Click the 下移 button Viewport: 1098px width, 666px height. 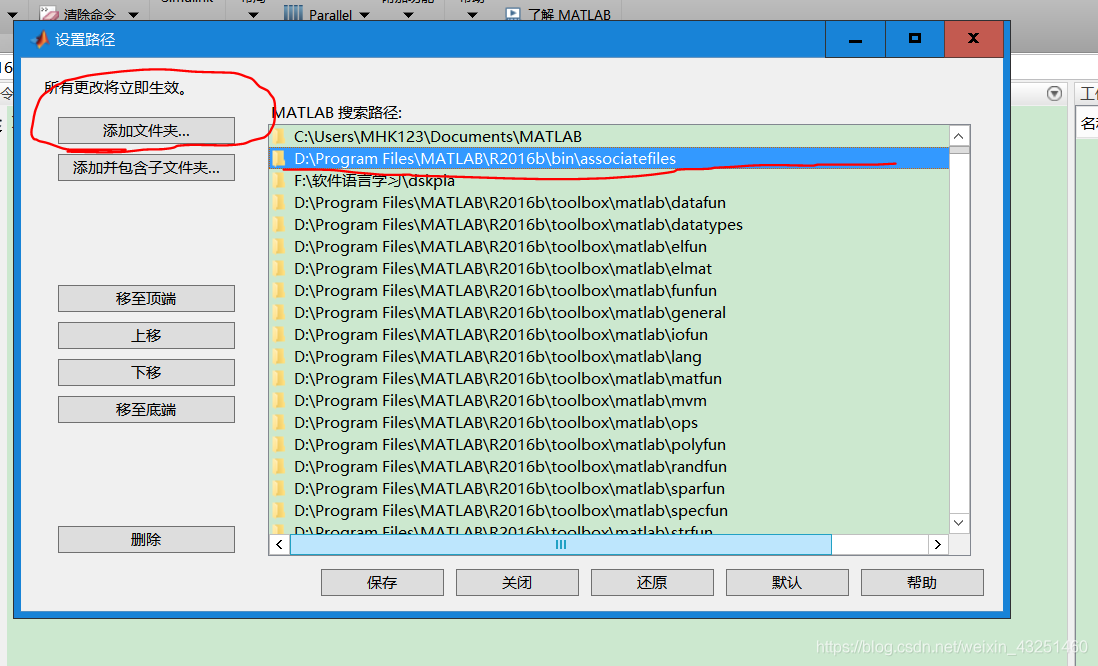tap(146, 373)
